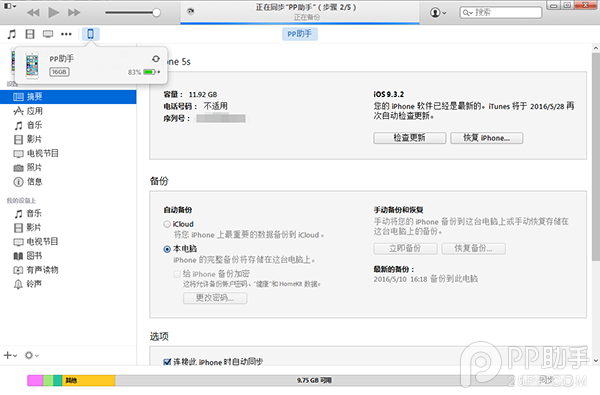Click the 9.75 GB 可用 free space bar
The width and height of the screenshot is (600, 395).
coord(314,380)
